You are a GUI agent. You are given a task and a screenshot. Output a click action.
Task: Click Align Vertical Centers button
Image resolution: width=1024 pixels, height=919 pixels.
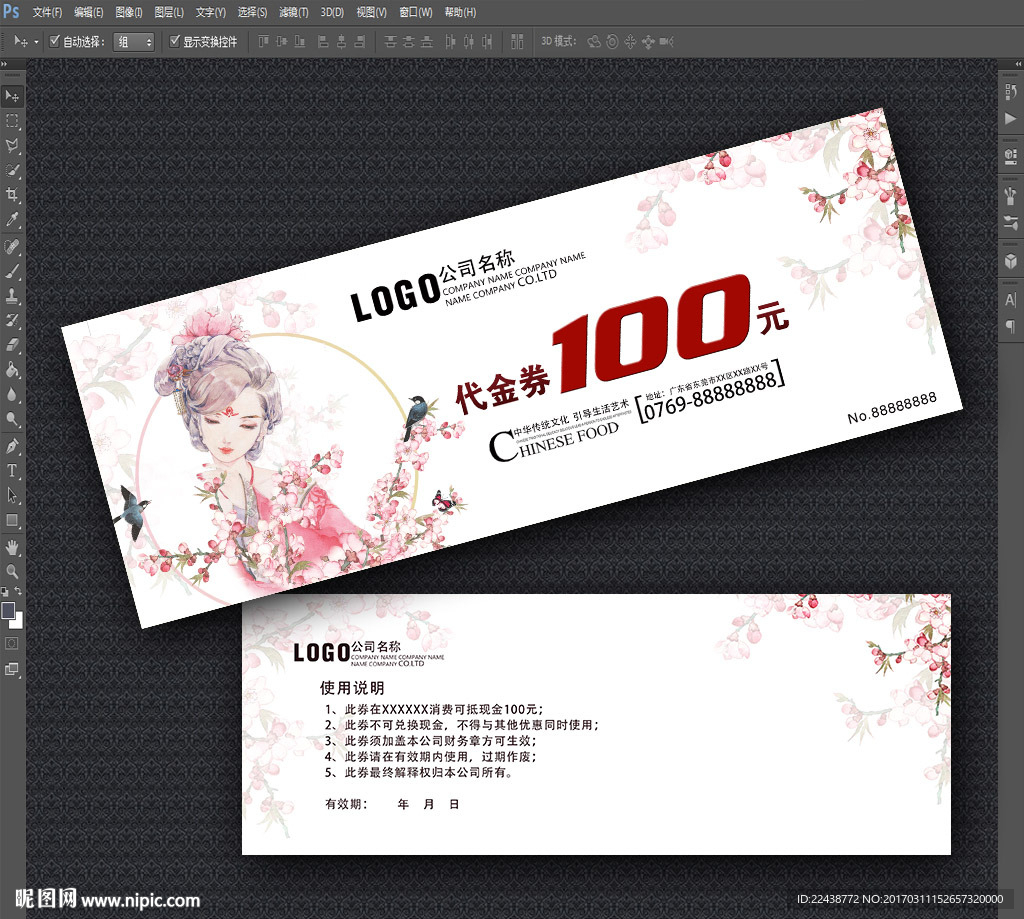pos(281,42)
